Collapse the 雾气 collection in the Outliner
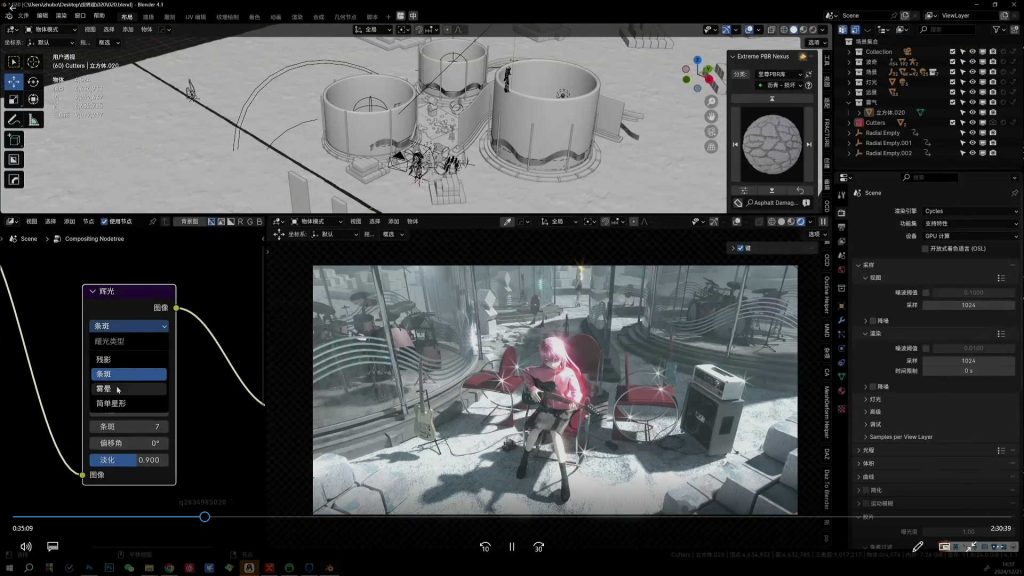Screen dimensions: 1024x576 click(x=848, y=102)
